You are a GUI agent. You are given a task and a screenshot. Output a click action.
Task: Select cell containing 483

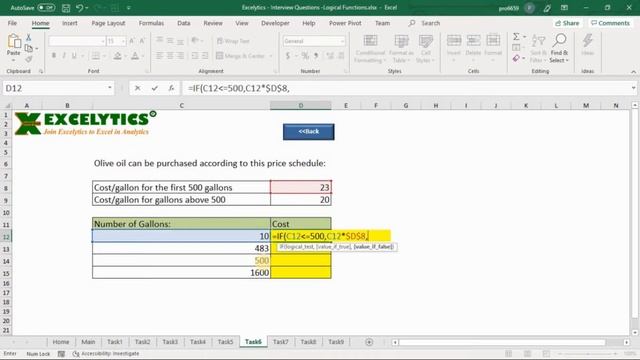(181, 248)
